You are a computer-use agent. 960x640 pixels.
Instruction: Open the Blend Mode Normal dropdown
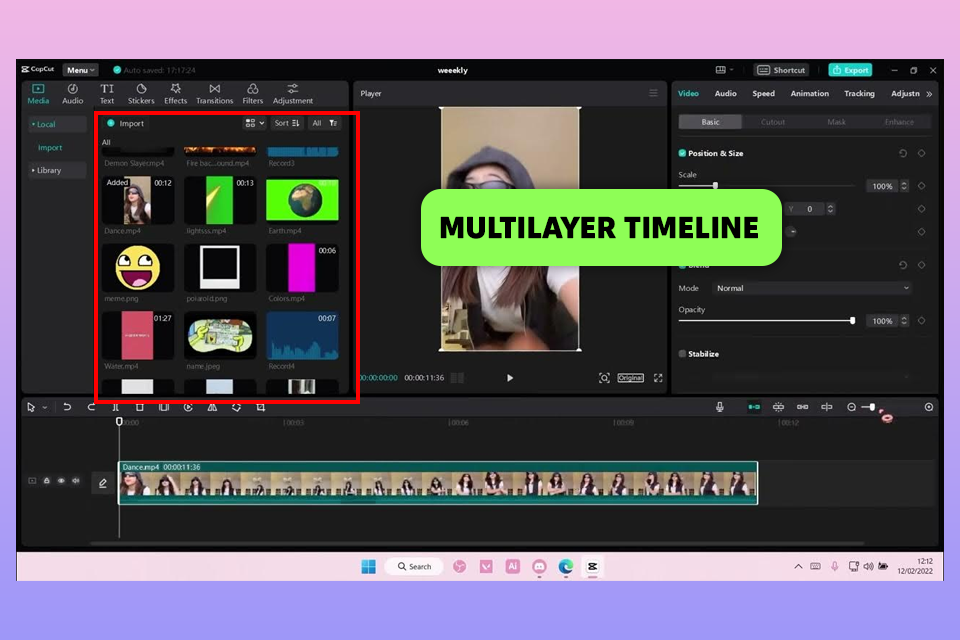pyautogui.click(x=812, y=288)
